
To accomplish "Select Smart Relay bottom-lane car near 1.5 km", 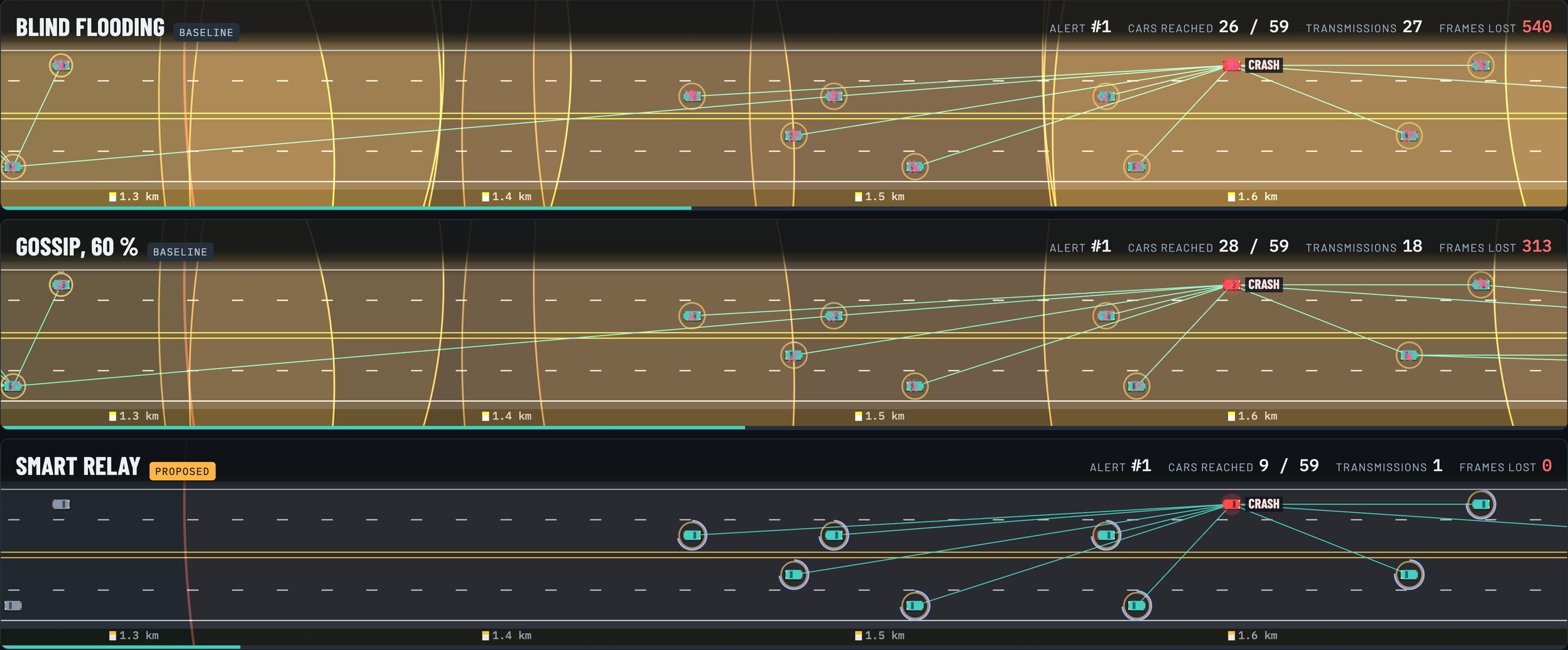I will (915, 605).
